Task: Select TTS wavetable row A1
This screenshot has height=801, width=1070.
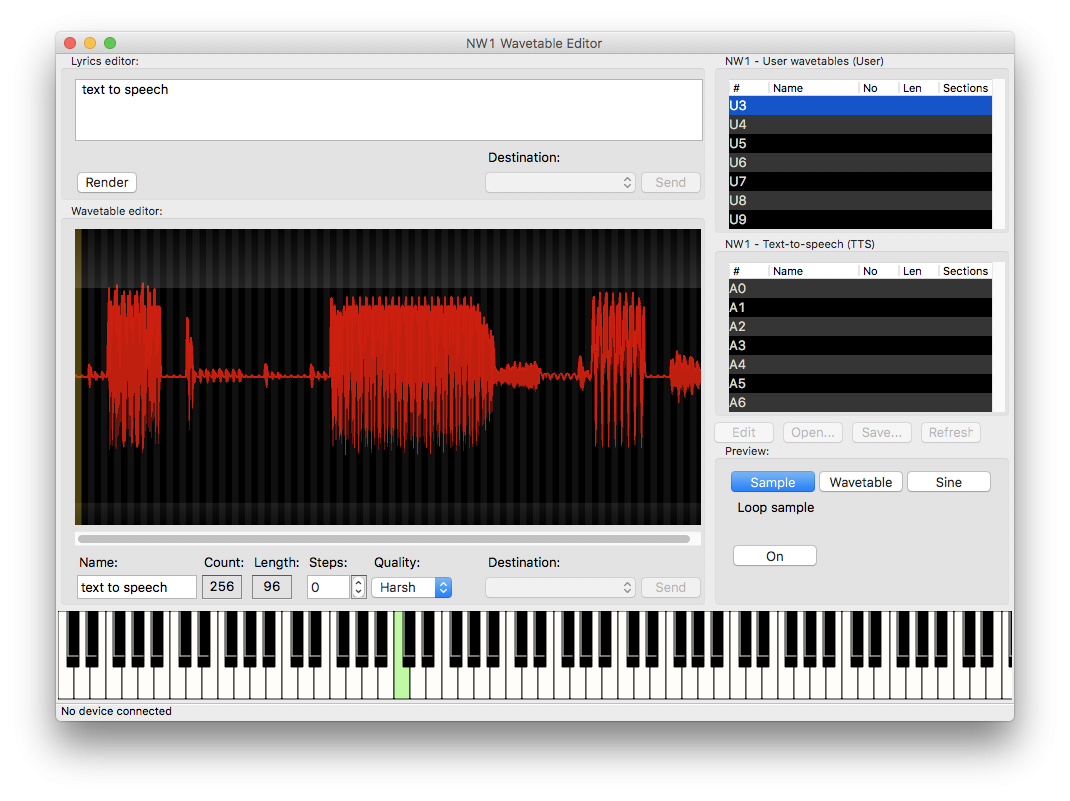Action: pyautogui.click(x=860, y=307)
